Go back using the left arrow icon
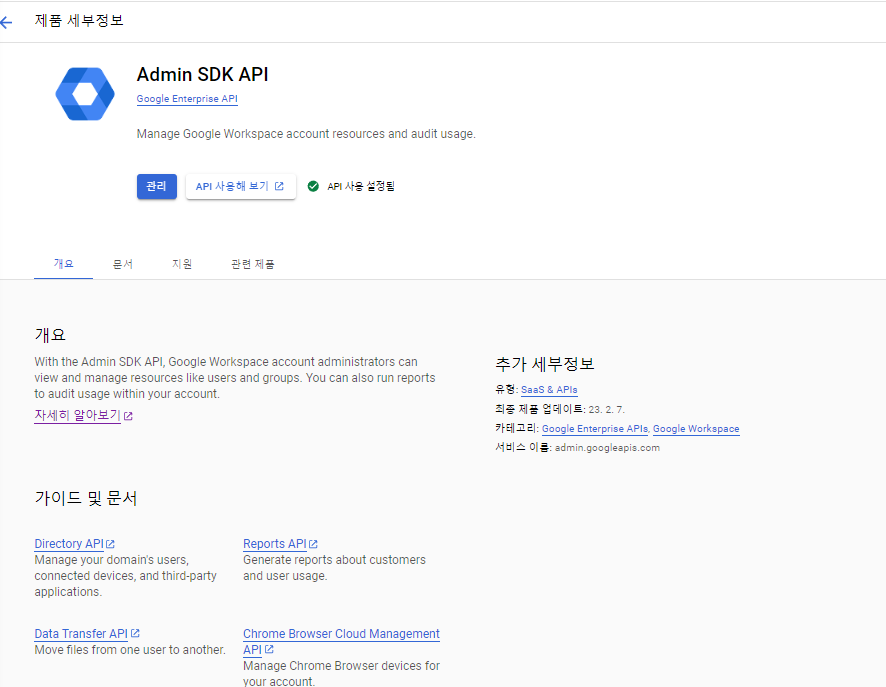Image resolution: width=886 pixels, height=687 pixels. pyautogui.click(x=6, y=22)
